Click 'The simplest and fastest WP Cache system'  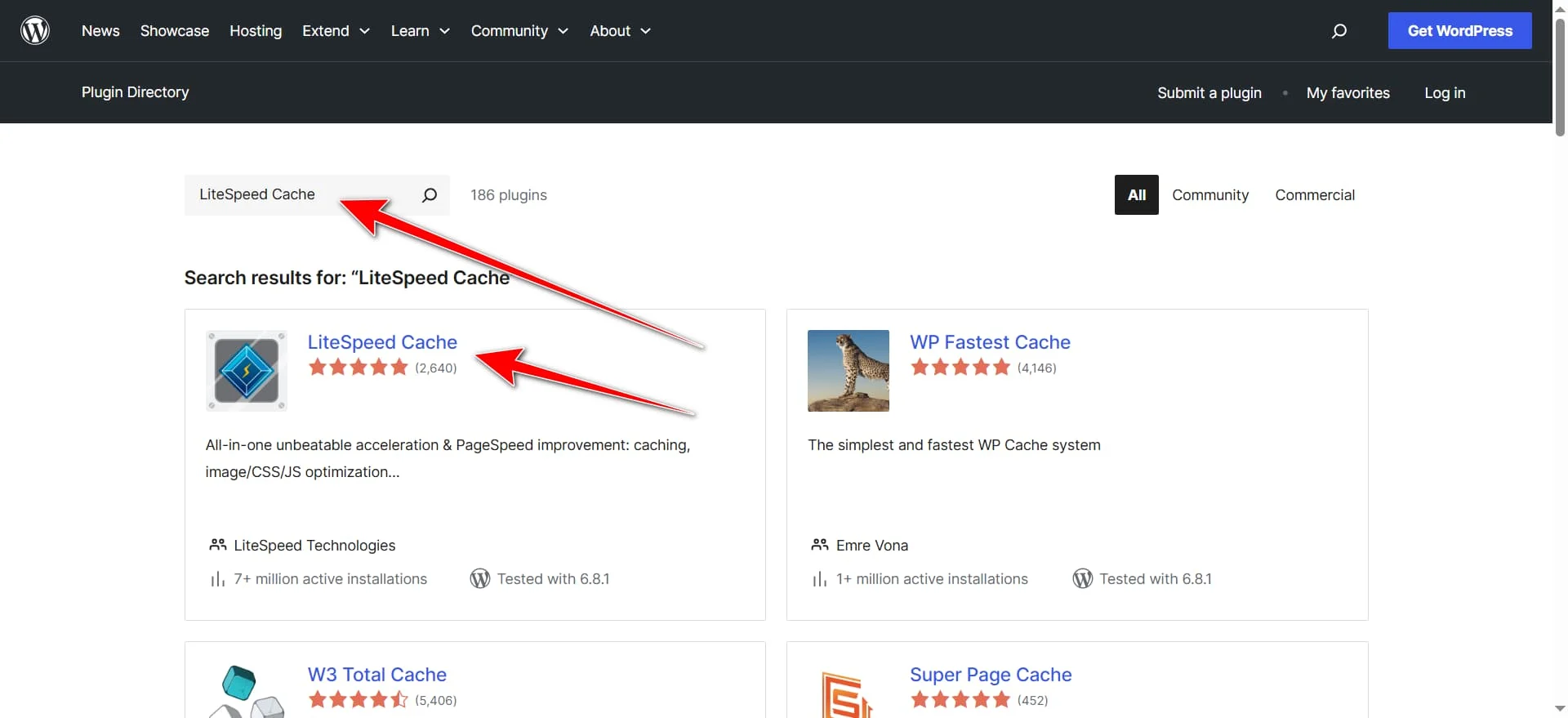(x=954, y=445)
